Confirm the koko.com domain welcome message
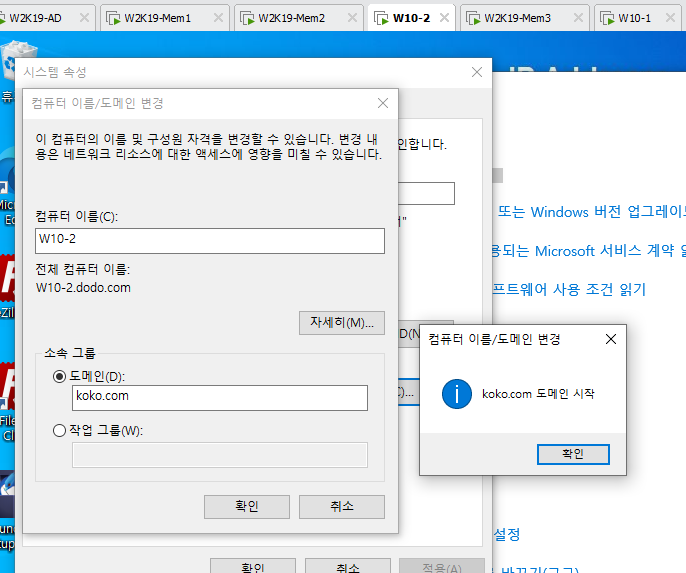This screenshot has width=686, height=573. coord(573,454)
